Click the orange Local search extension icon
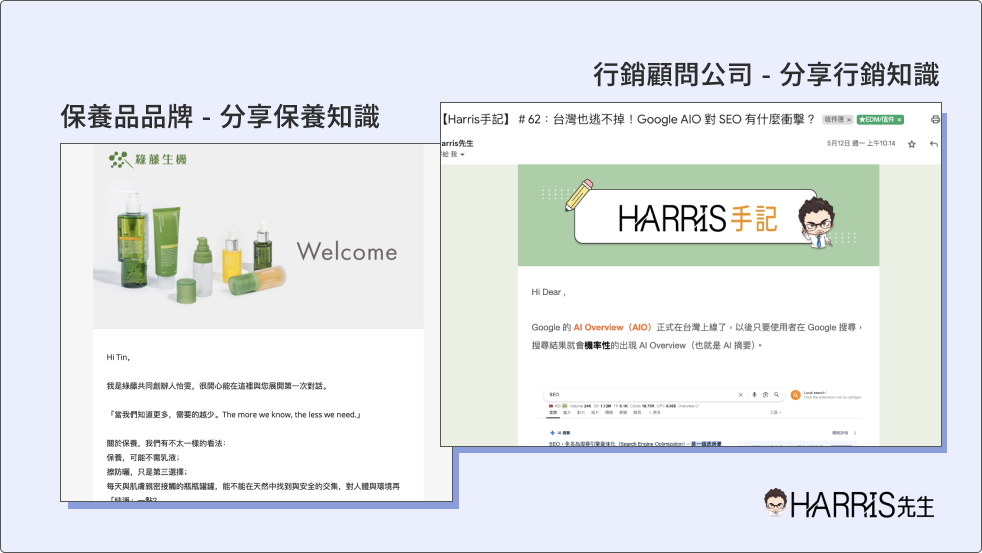The width and height of the screenshot is (982, 553). (x=795, y=395)
